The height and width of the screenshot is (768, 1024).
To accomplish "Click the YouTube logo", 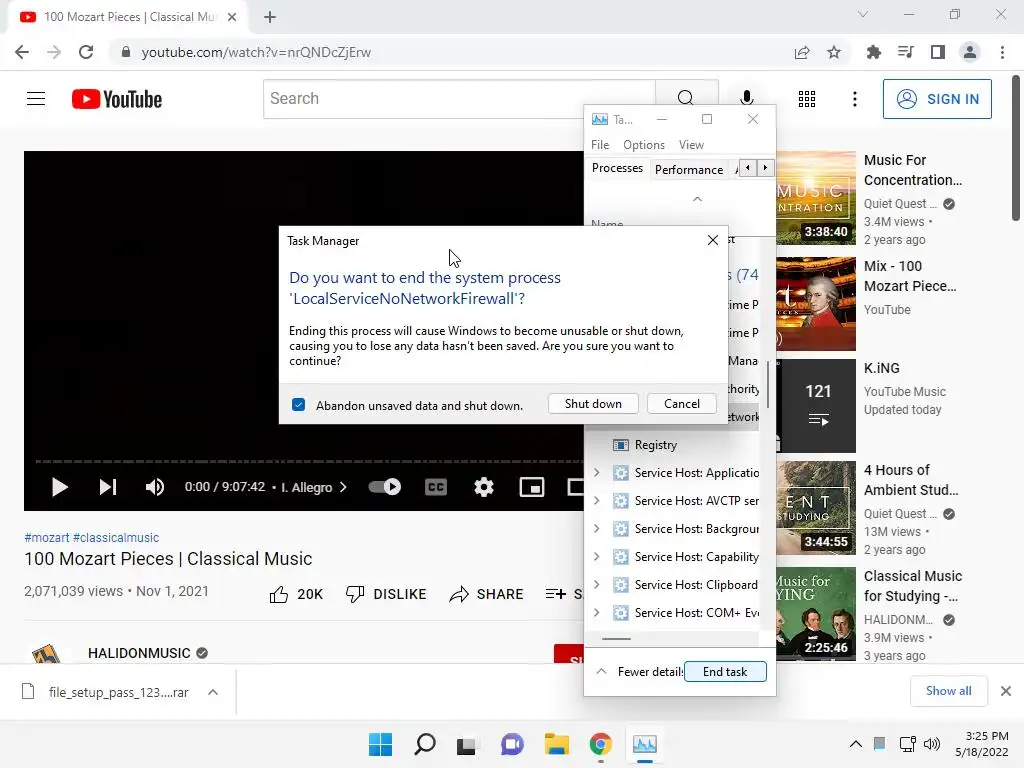I will point(117,99).
